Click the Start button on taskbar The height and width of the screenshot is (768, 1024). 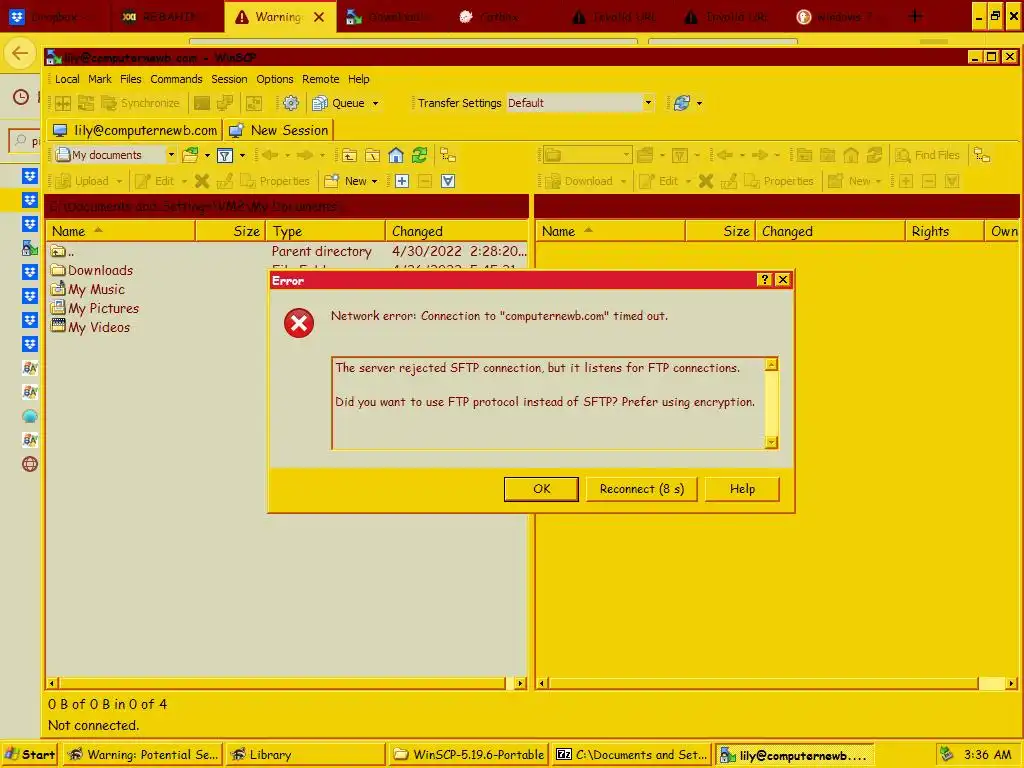(30, 755)
